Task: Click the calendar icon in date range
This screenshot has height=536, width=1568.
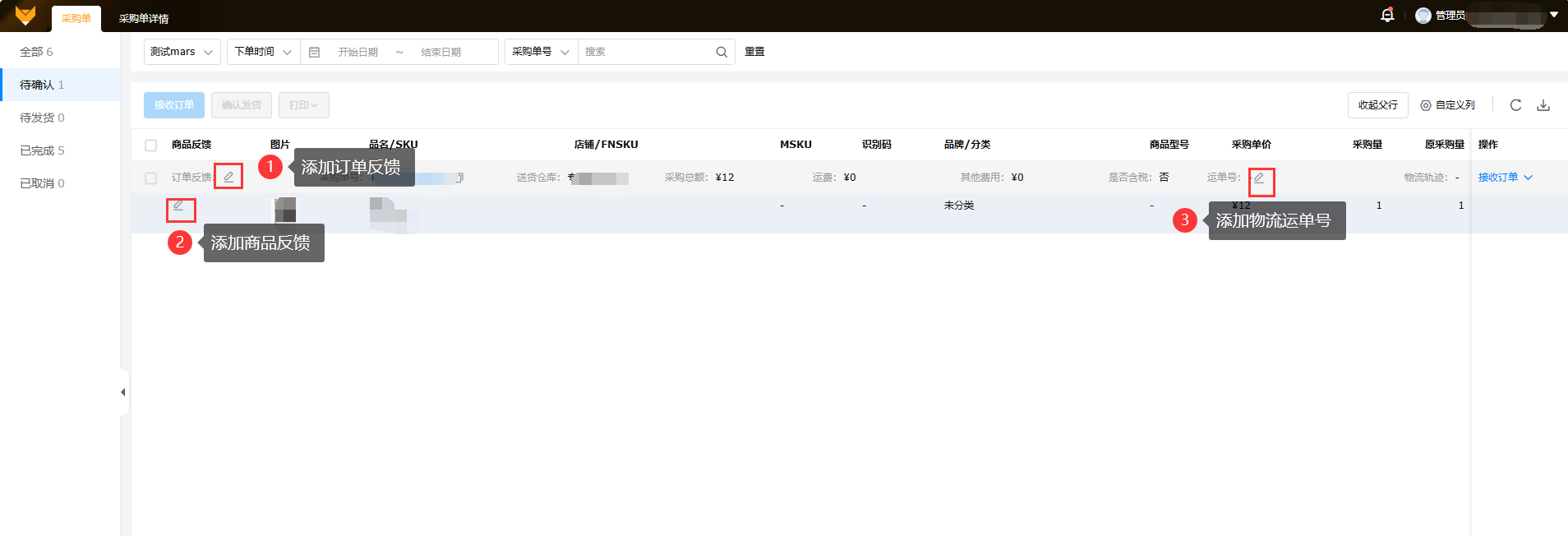Action: tap(314, 52)
